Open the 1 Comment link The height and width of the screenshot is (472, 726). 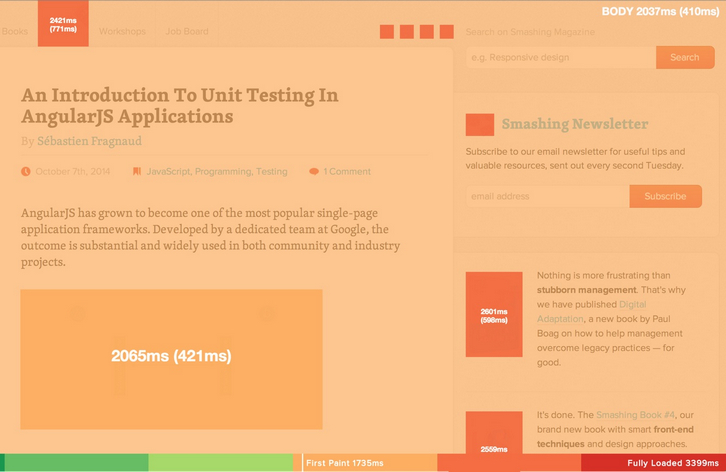[x=347, y=171]
